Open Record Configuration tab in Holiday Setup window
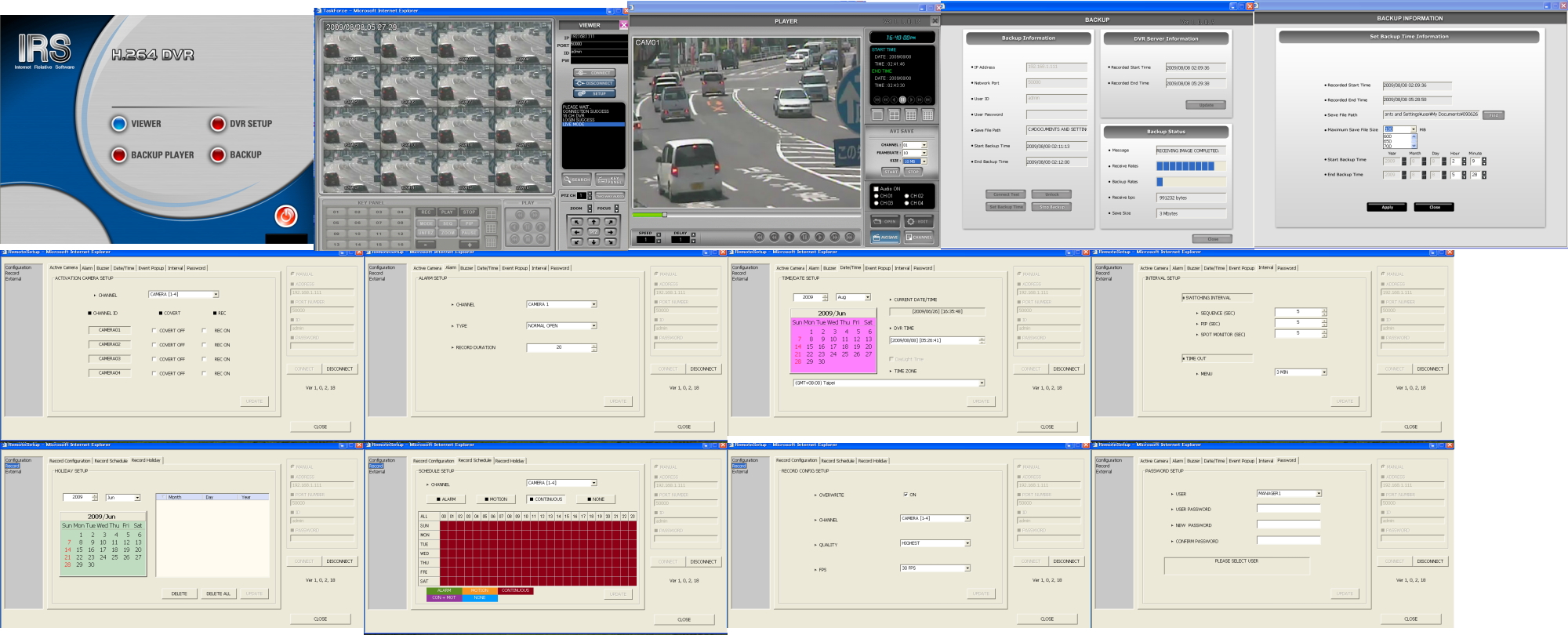 click(70, 461)
